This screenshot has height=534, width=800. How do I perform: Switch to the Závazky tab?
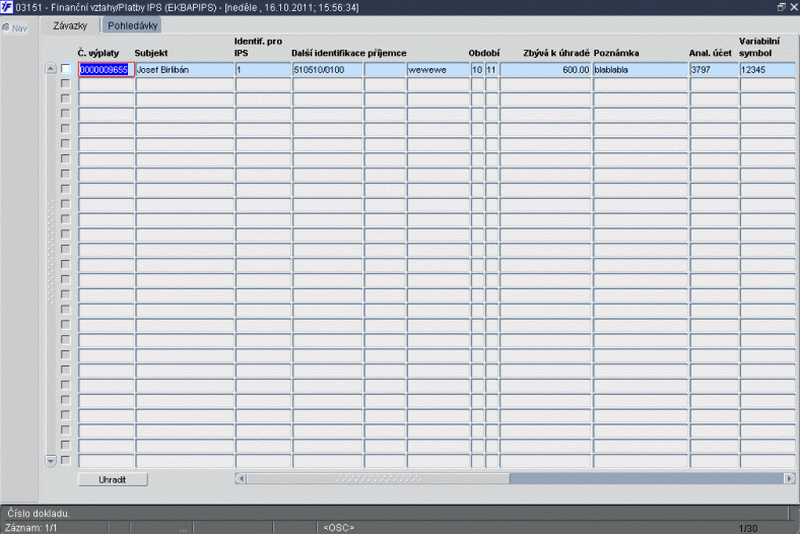(70, 26)
